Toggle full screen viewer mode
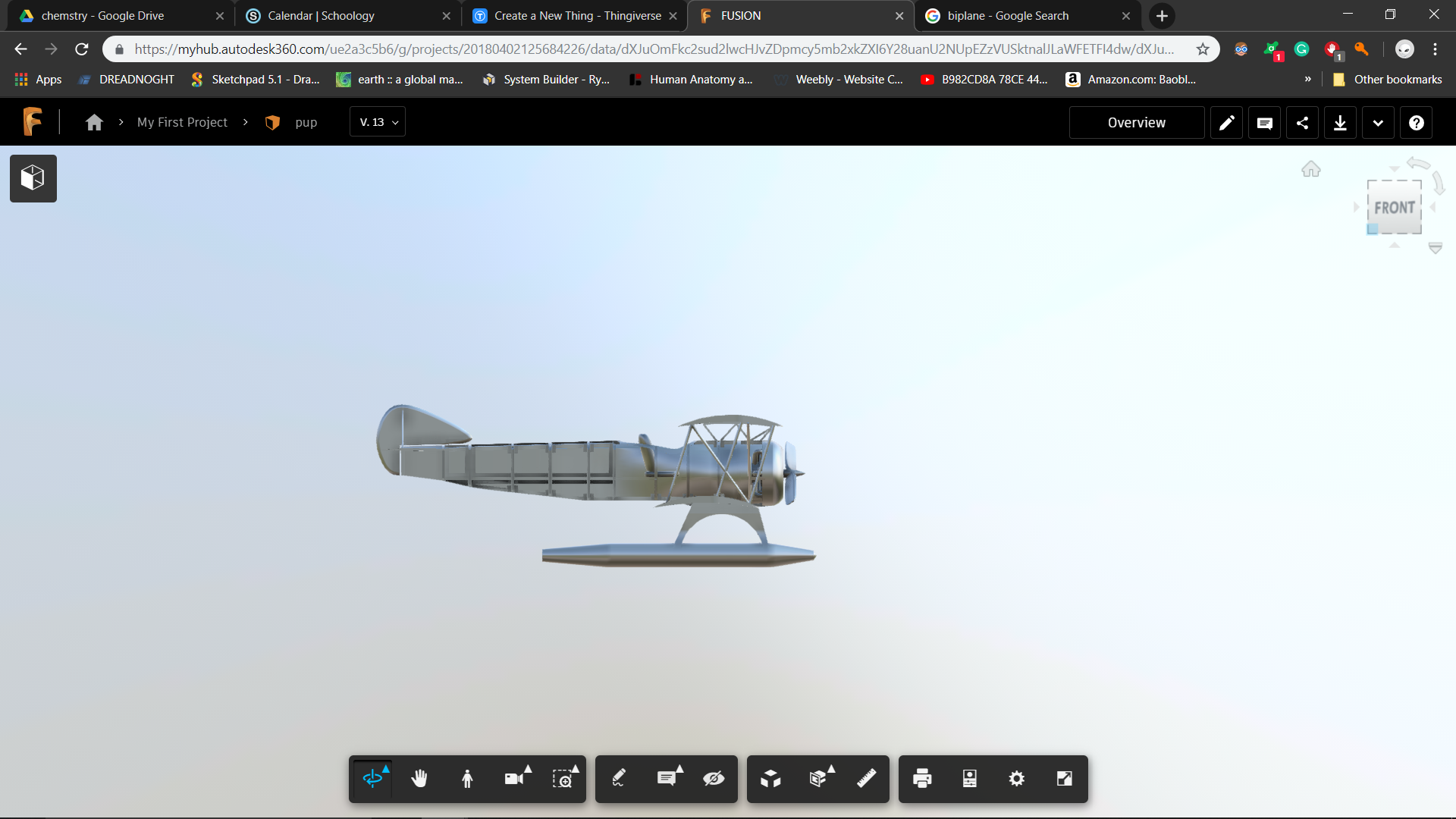Image resolution: width=1456 pixels, height=819 pixels. [x=1065, y=779]
